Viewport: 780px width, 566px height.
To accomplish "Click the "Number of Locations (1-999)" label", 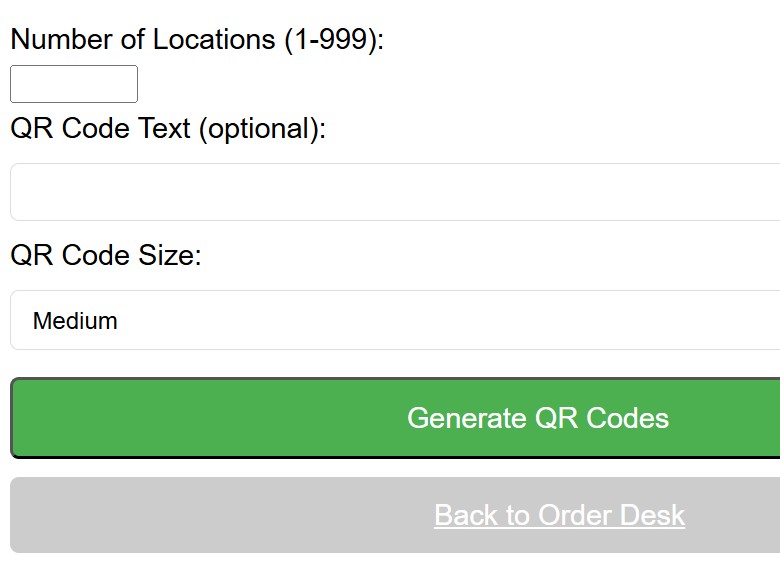I will pos(197,40).
